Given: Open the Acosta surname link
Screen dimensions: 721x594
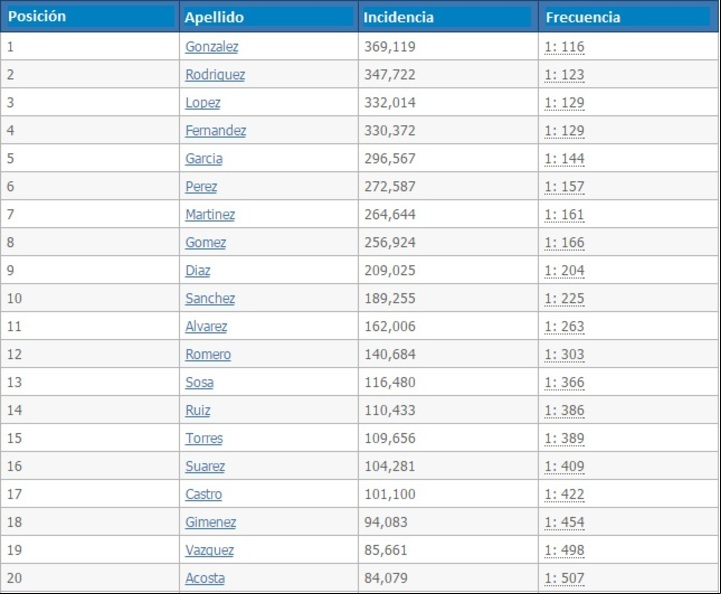Looking at the screenshot, I should 205,578.
